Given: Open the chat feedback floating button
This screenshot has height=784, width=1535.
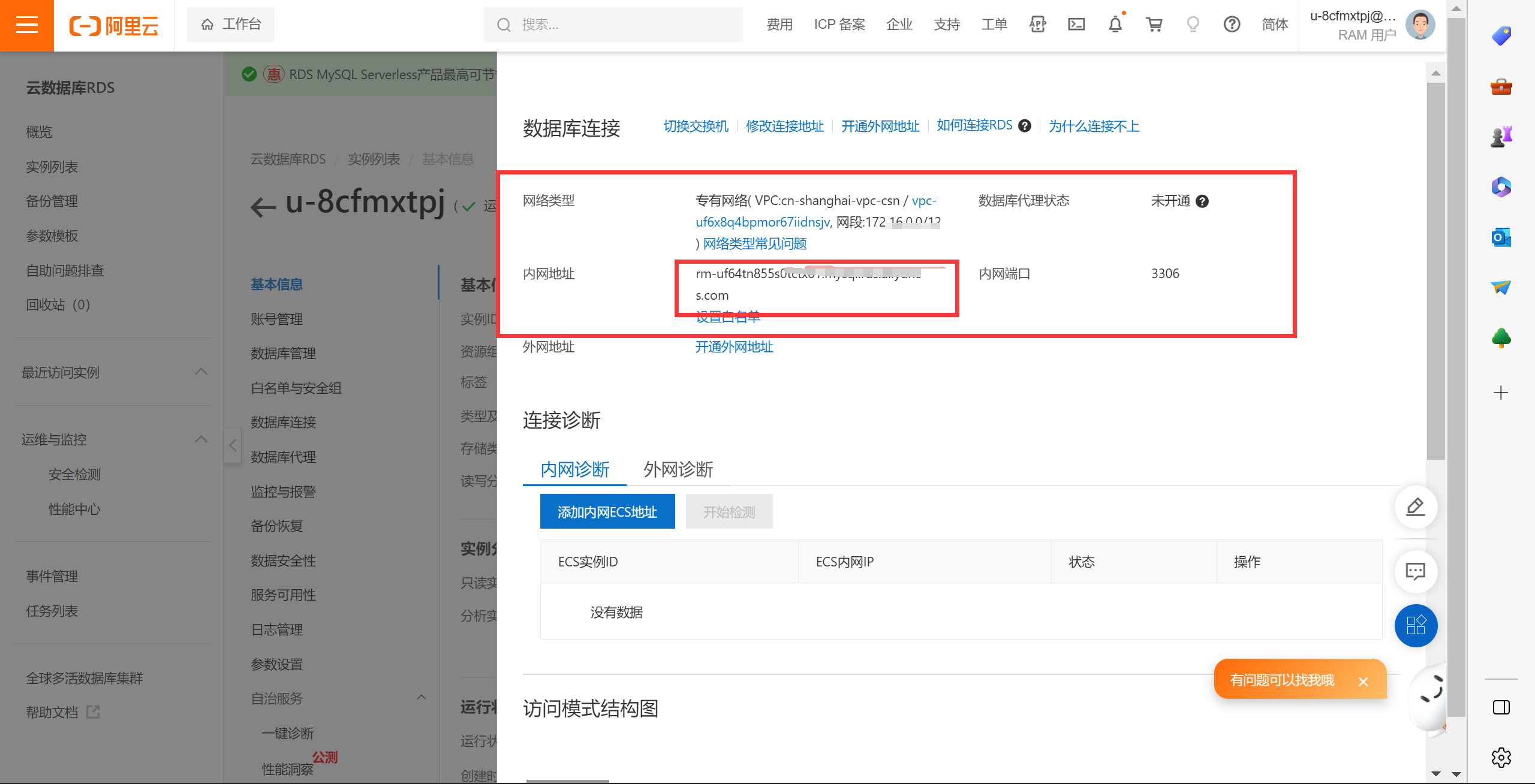Looking at the screenshot, I should (1416, 571).
